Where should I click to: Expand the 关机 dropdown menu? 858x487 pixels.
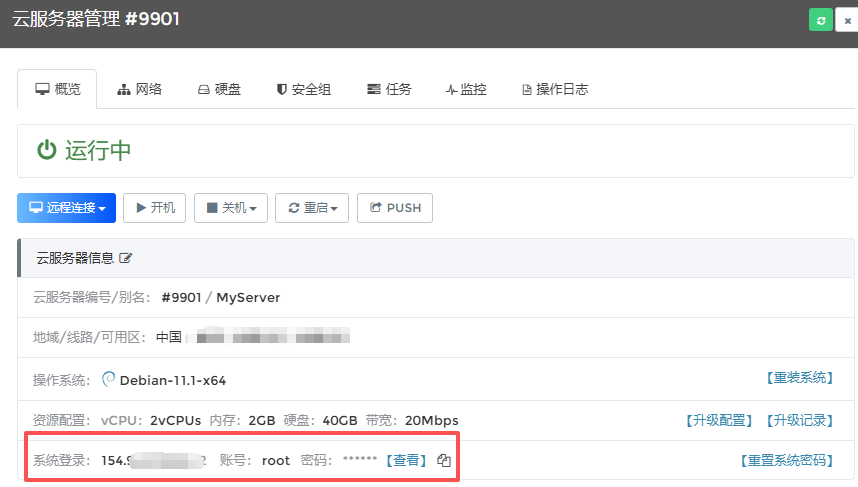230,208
